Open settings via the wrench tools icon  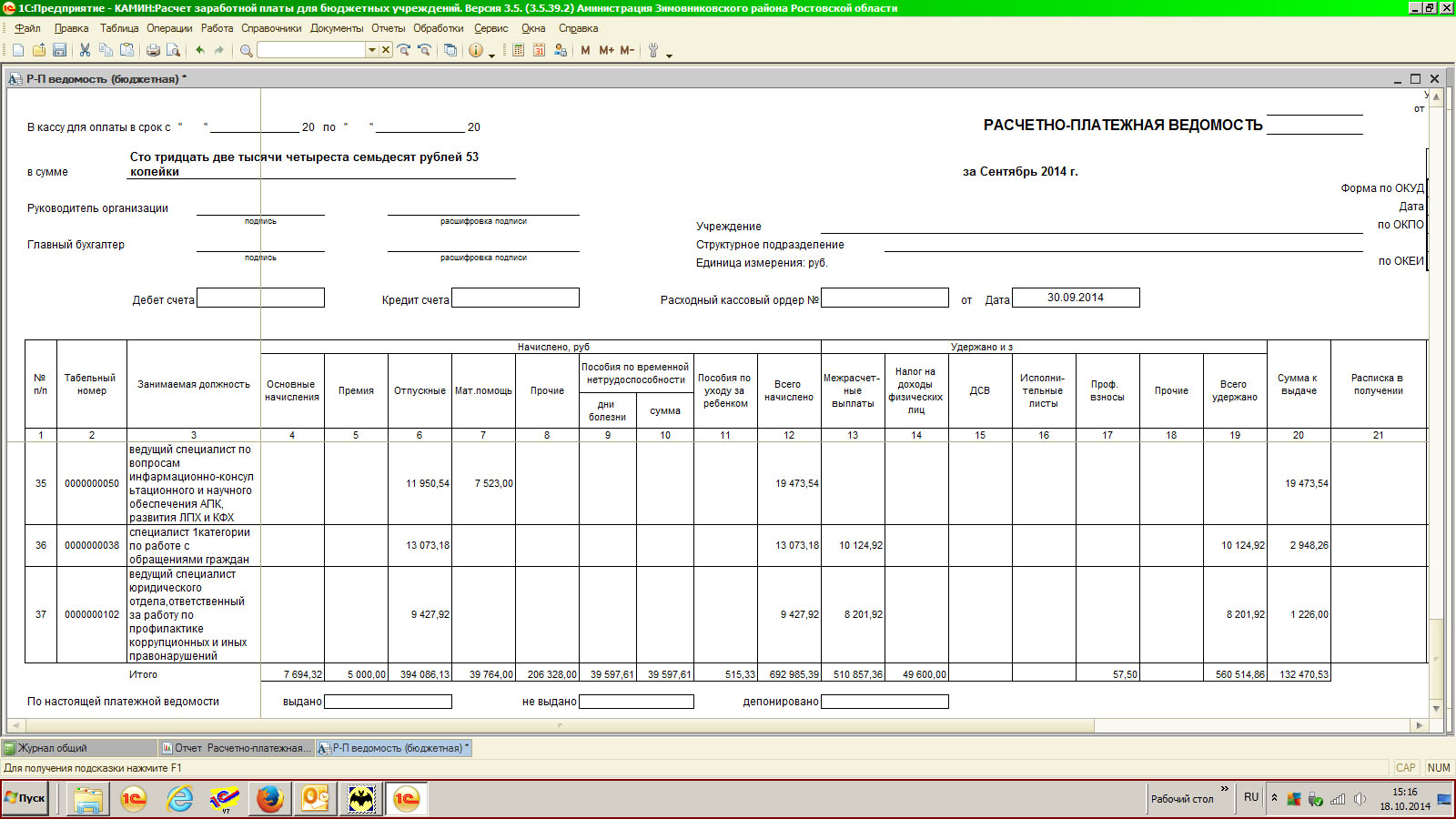tap(652, 50)
